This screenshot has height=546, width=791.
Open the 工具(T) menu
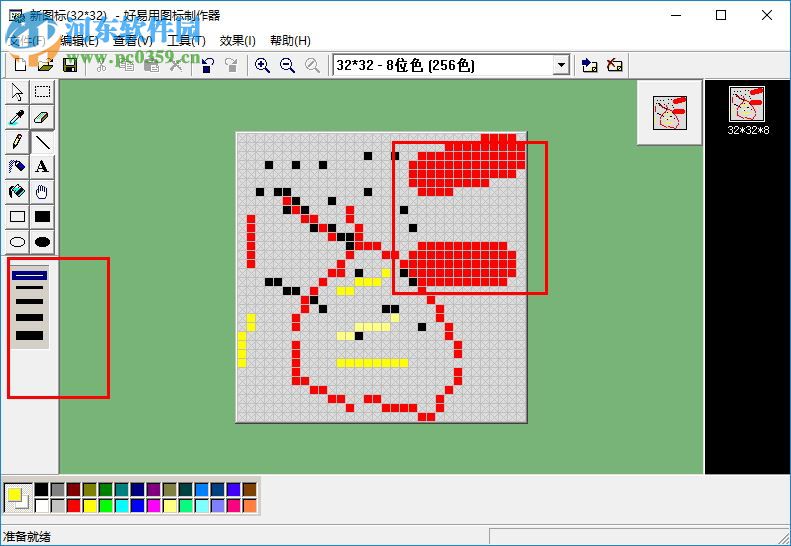(x=186, y=41)
